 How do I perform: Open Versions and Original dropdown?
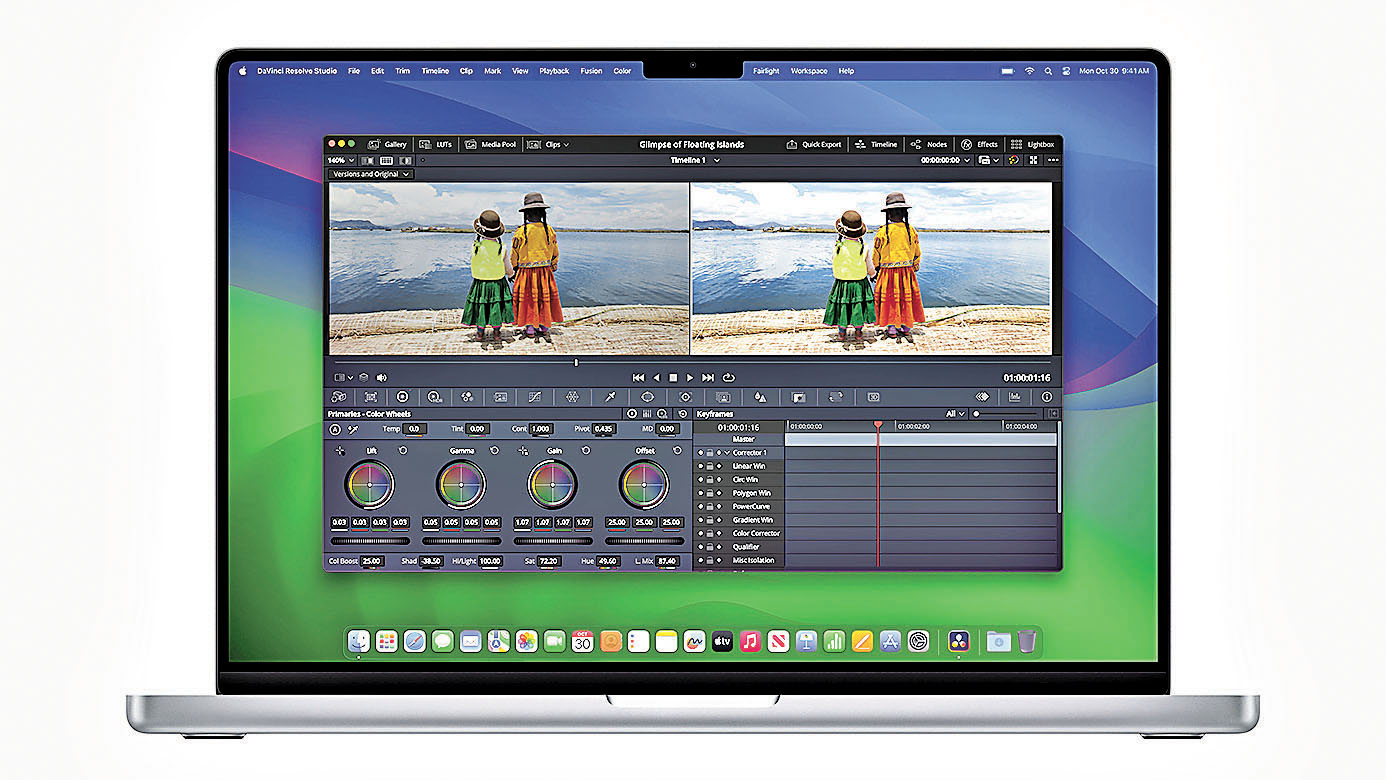pos(370,174)
